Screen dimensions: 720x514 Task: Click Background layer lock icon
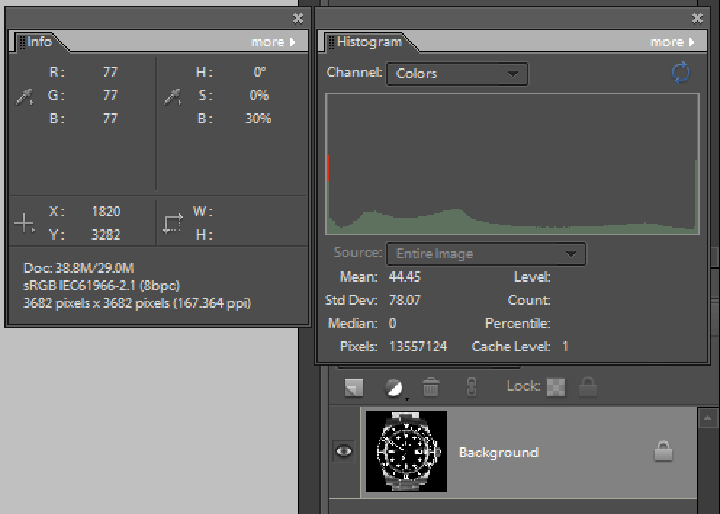tap(663, 451)
